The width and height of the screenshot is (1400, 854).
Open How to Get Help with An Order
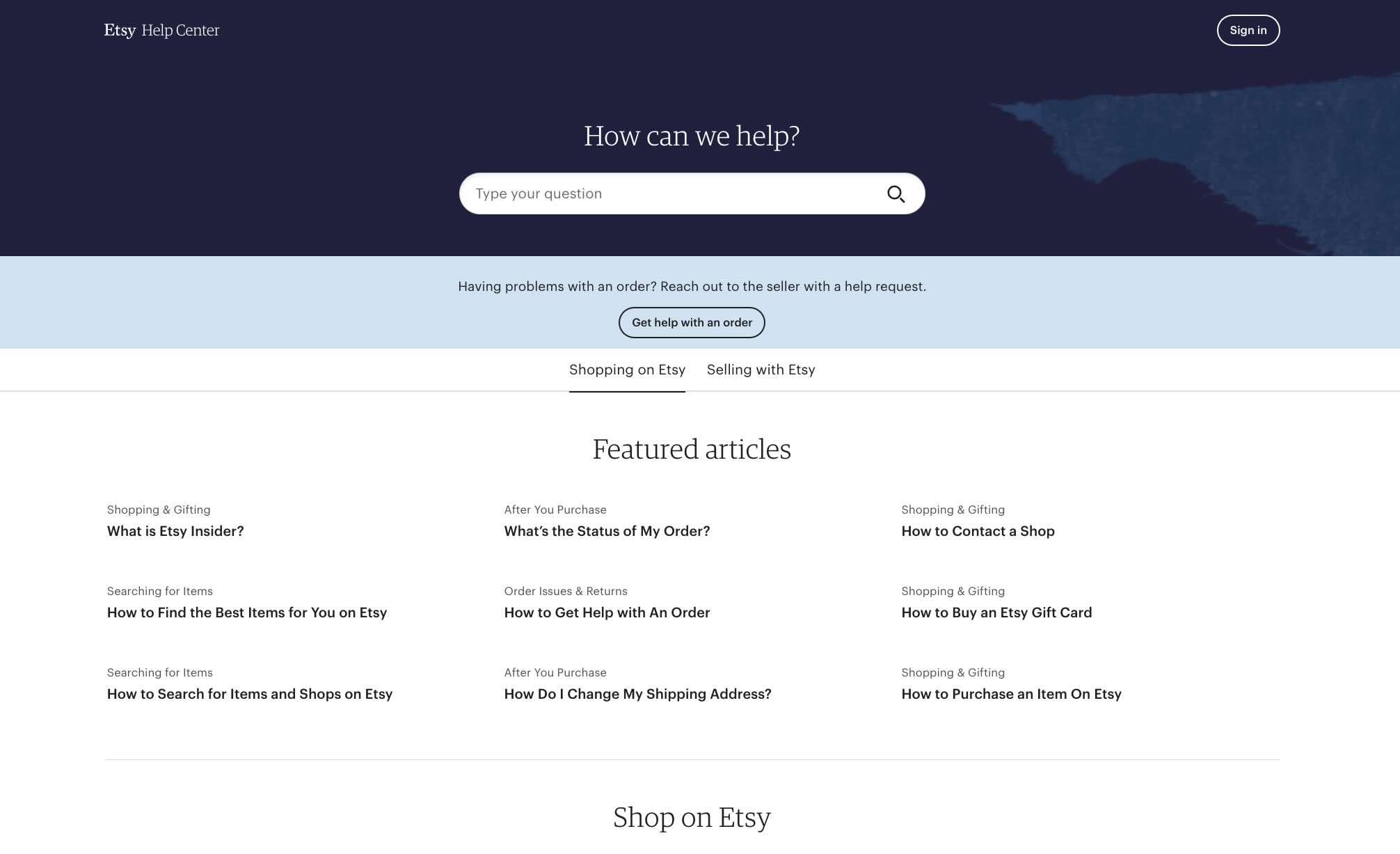point(607,612)
